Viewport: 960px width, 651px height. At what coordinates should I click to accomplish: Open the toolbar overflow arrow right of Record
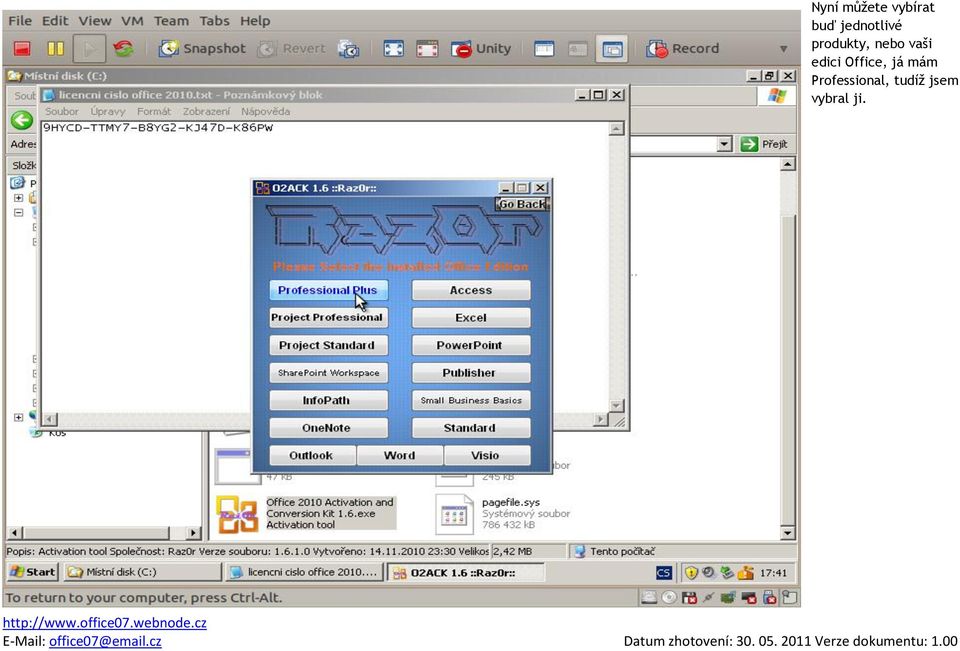pos(783,49)
